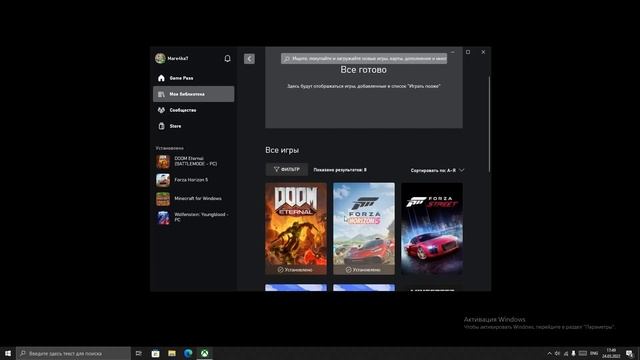640x360 pixels.
Task: Open Forza Horizon 5 from the installed list
Action: pos(193,180)
